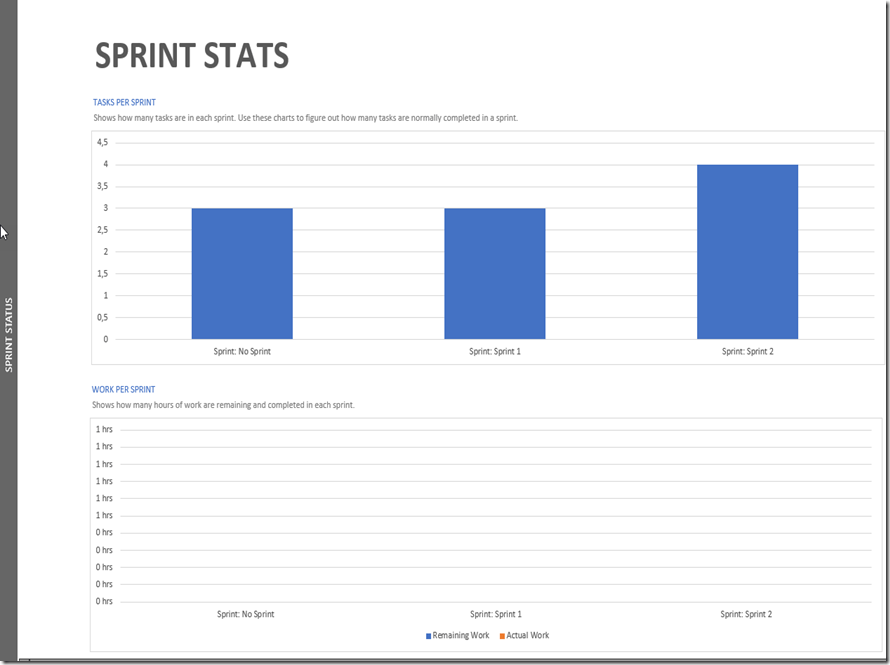Click 'Sprint: Sprint 1' label under tasks chart

point(495,352)
